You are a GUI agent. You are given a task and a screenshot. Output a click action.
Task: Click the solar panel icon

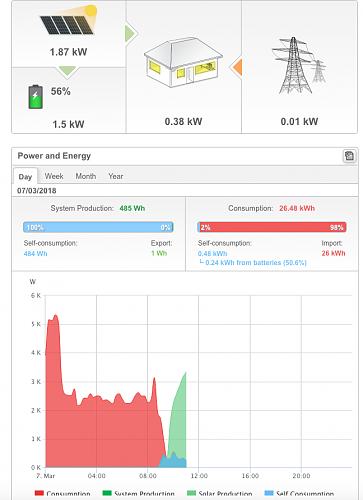68,20
